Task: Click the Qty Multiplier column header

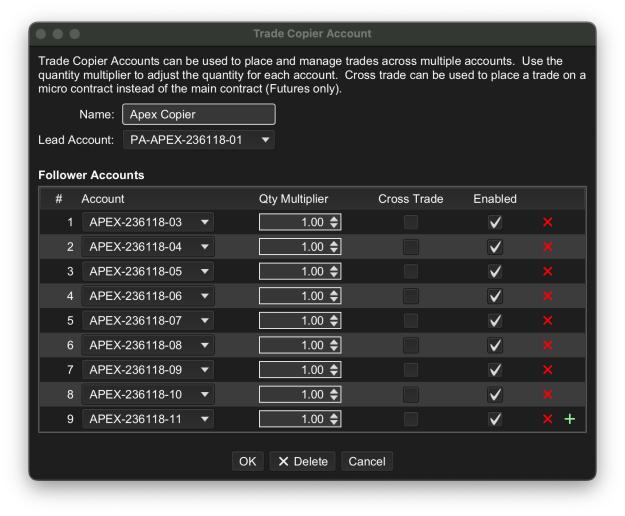Action: pos(293,199)
